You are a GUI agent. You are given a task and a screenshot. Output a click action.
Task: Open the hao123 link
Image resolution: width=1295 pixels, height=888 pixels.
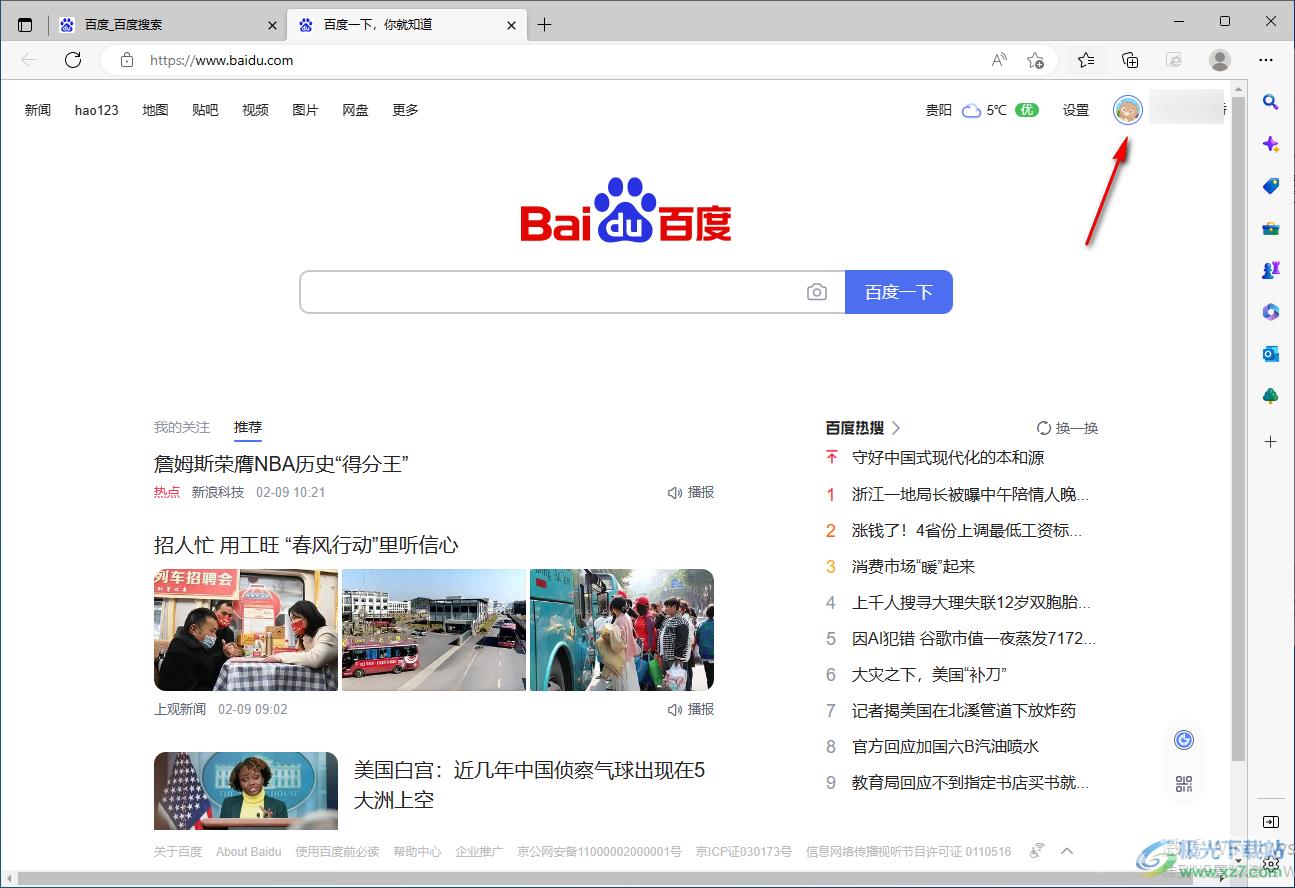[97, 110]
